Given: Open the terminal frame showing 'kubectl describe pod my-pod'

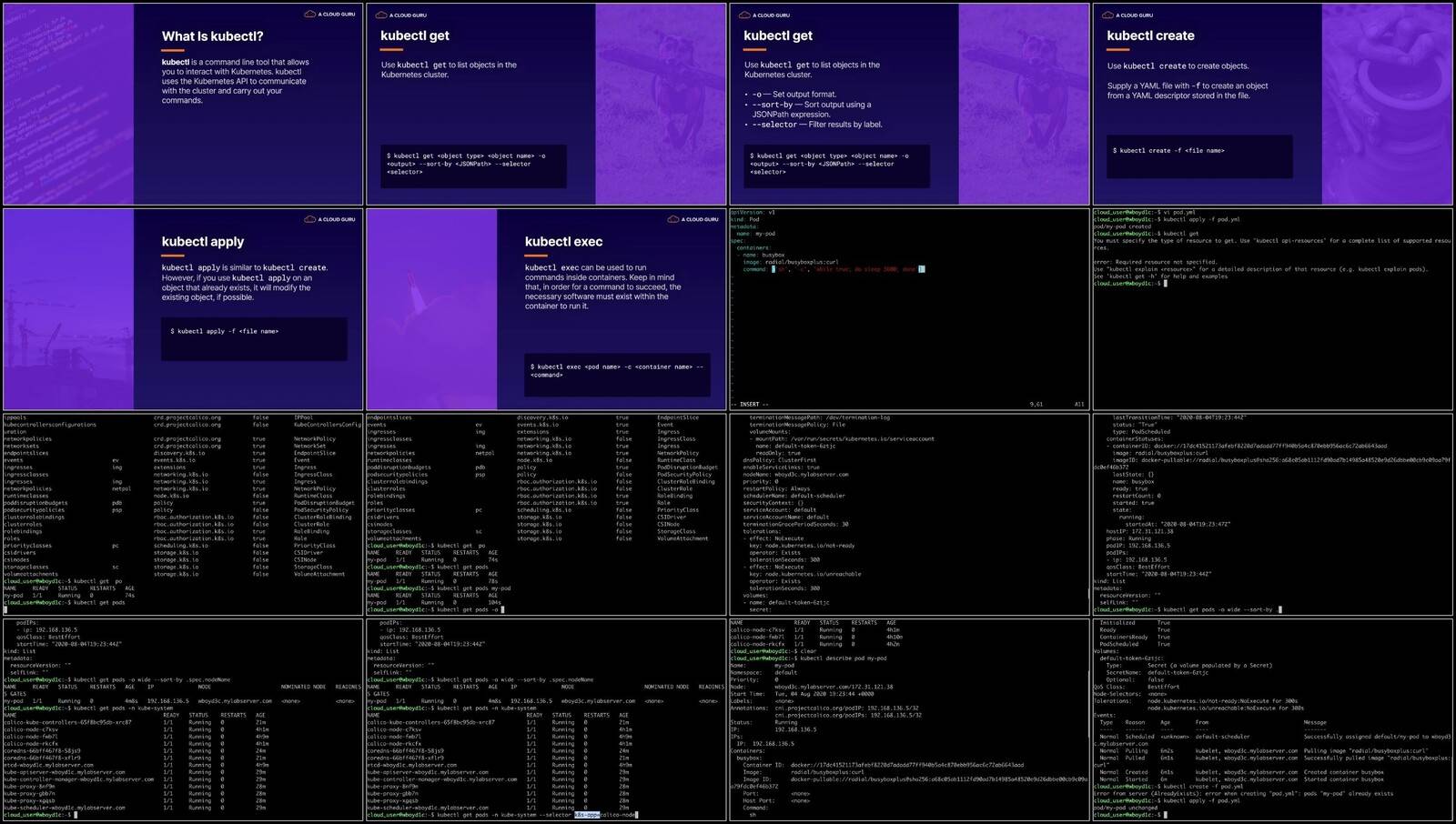Looking at the screenshot, I should (x=909, y=719).
